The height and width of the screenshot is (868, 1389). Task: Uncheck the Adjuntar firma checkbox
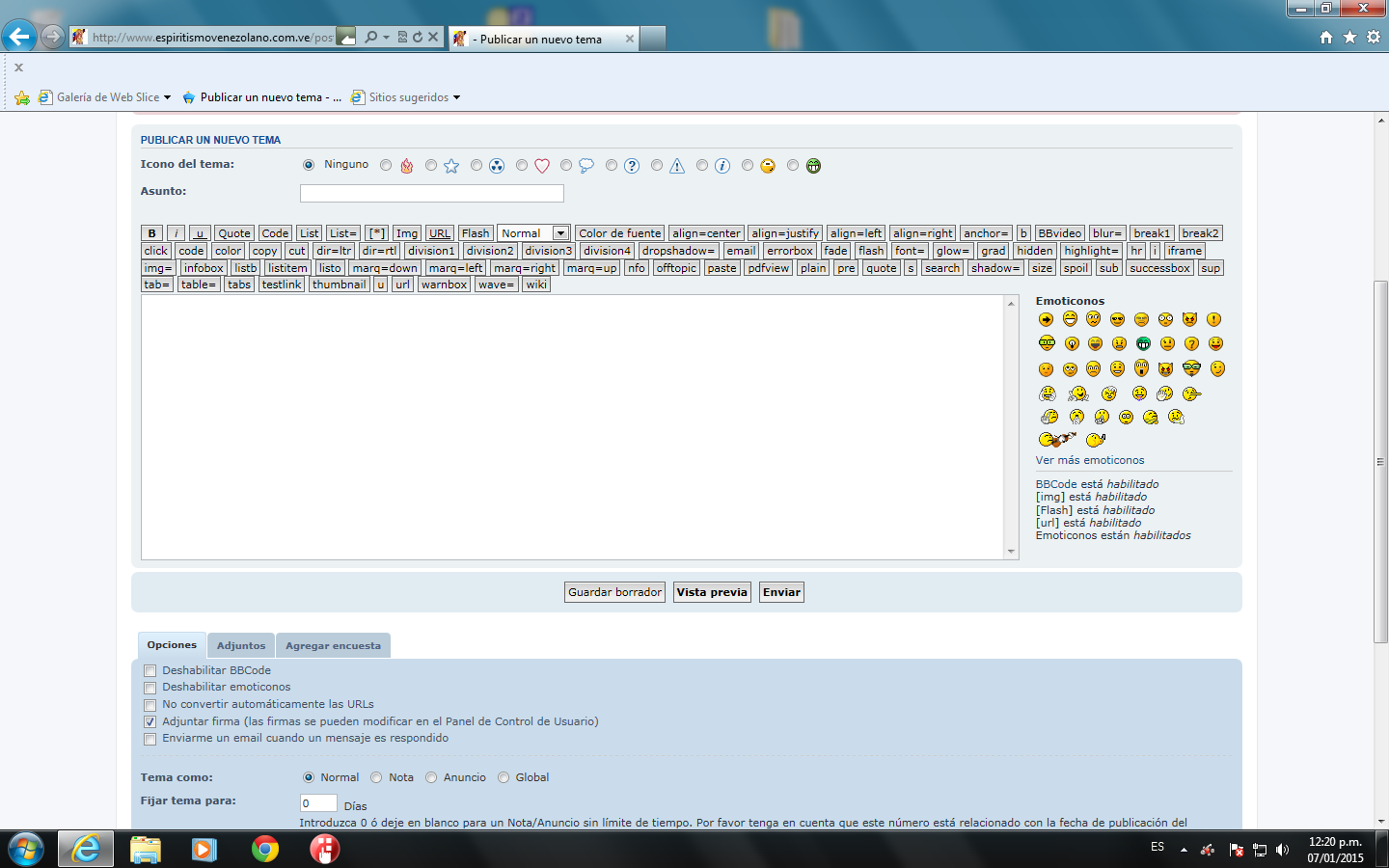[150, 721]
